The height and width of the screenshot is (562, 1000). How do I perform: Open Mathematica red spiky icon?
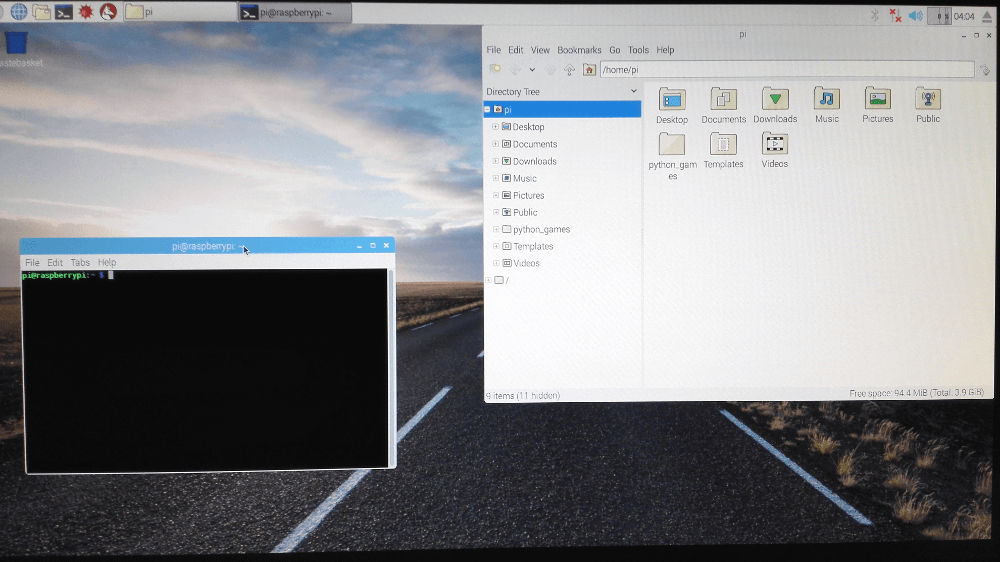[86, 12]
